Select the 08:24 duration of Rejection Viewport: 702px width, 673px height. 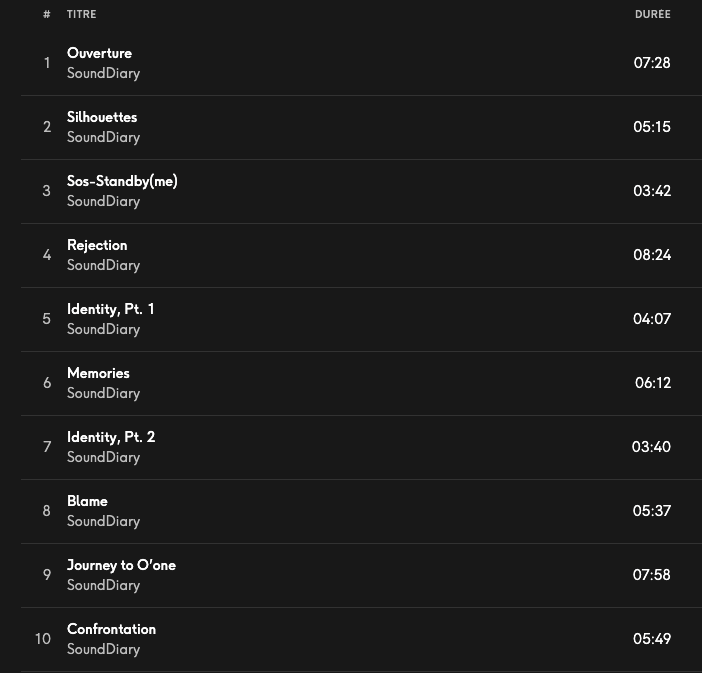(652, 255)
